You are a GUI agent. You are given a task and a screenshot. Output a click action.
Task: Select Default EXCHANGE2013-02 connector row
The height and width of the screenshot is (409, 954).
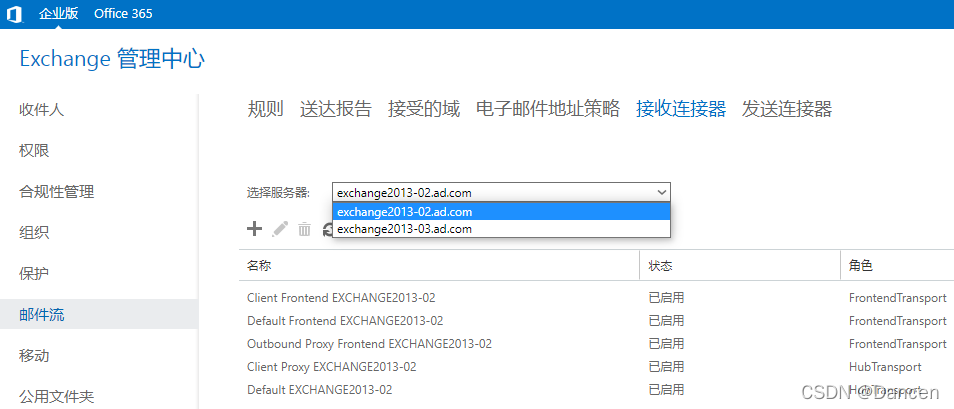(x=596, y=390)
